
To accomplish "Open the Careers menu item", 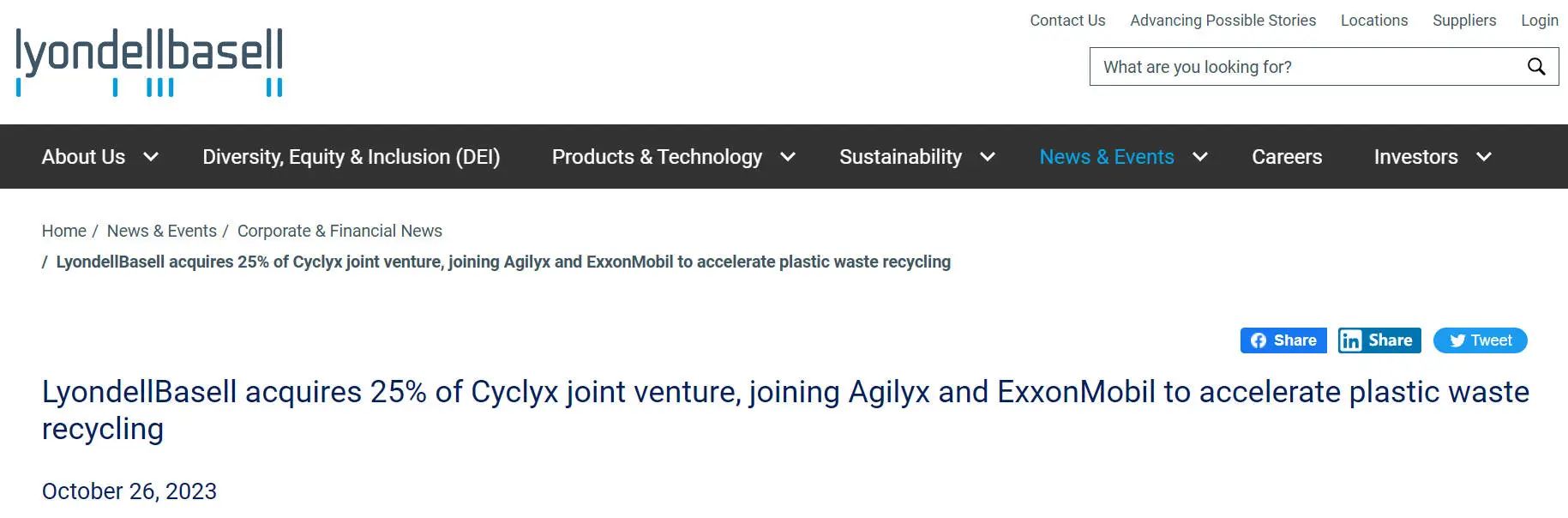I will 1287,157.
